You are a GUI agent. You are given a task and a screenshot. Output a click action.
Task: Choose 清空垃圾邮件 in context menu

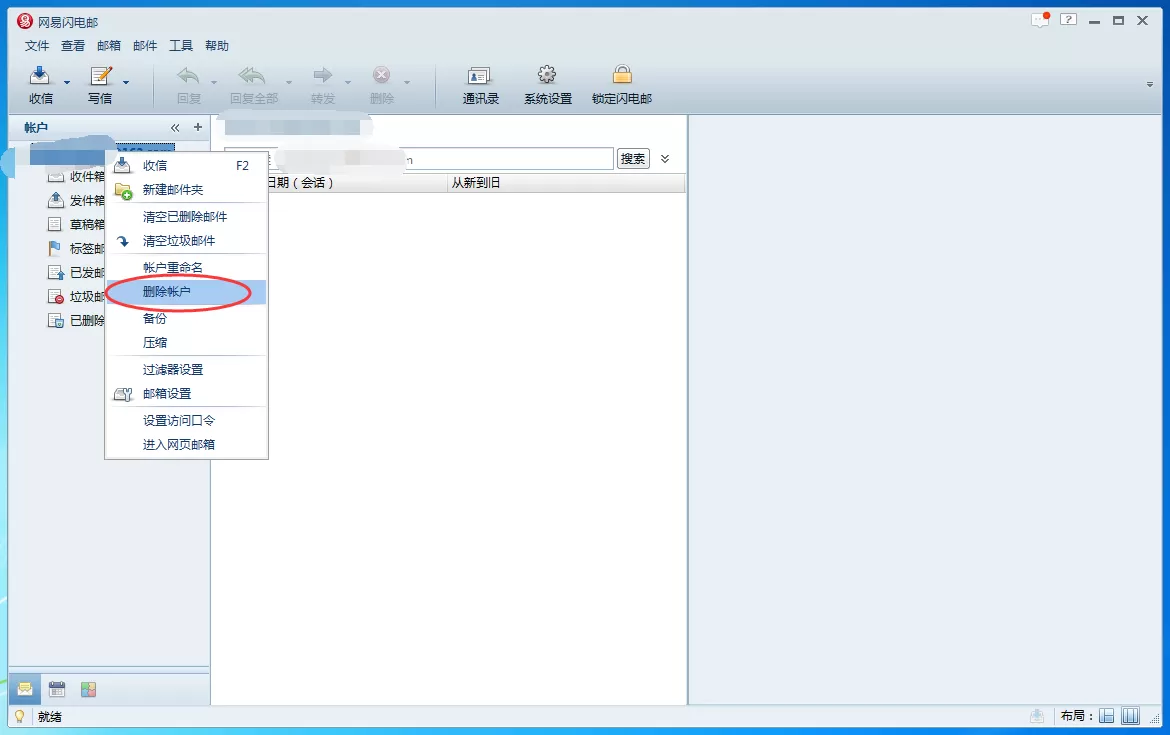click(186, 240)
